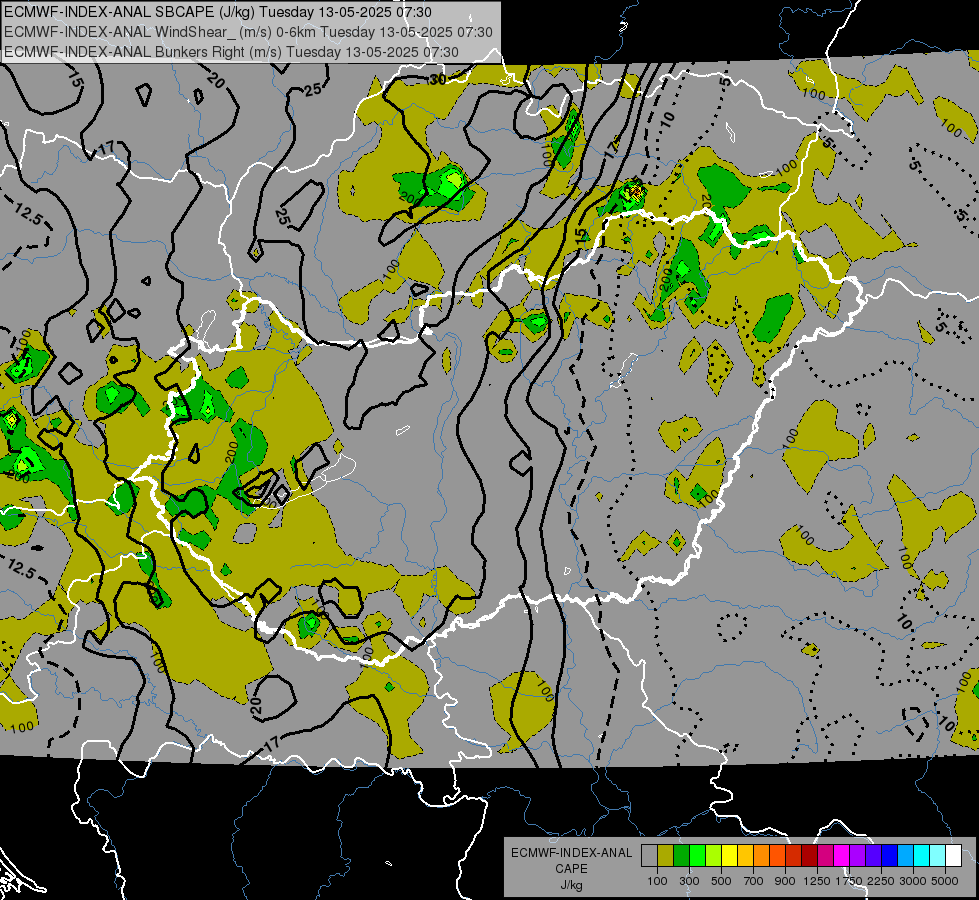Pick the dark green legend swatch
This screenshot has height=900, width=979.
click(681, 856)
